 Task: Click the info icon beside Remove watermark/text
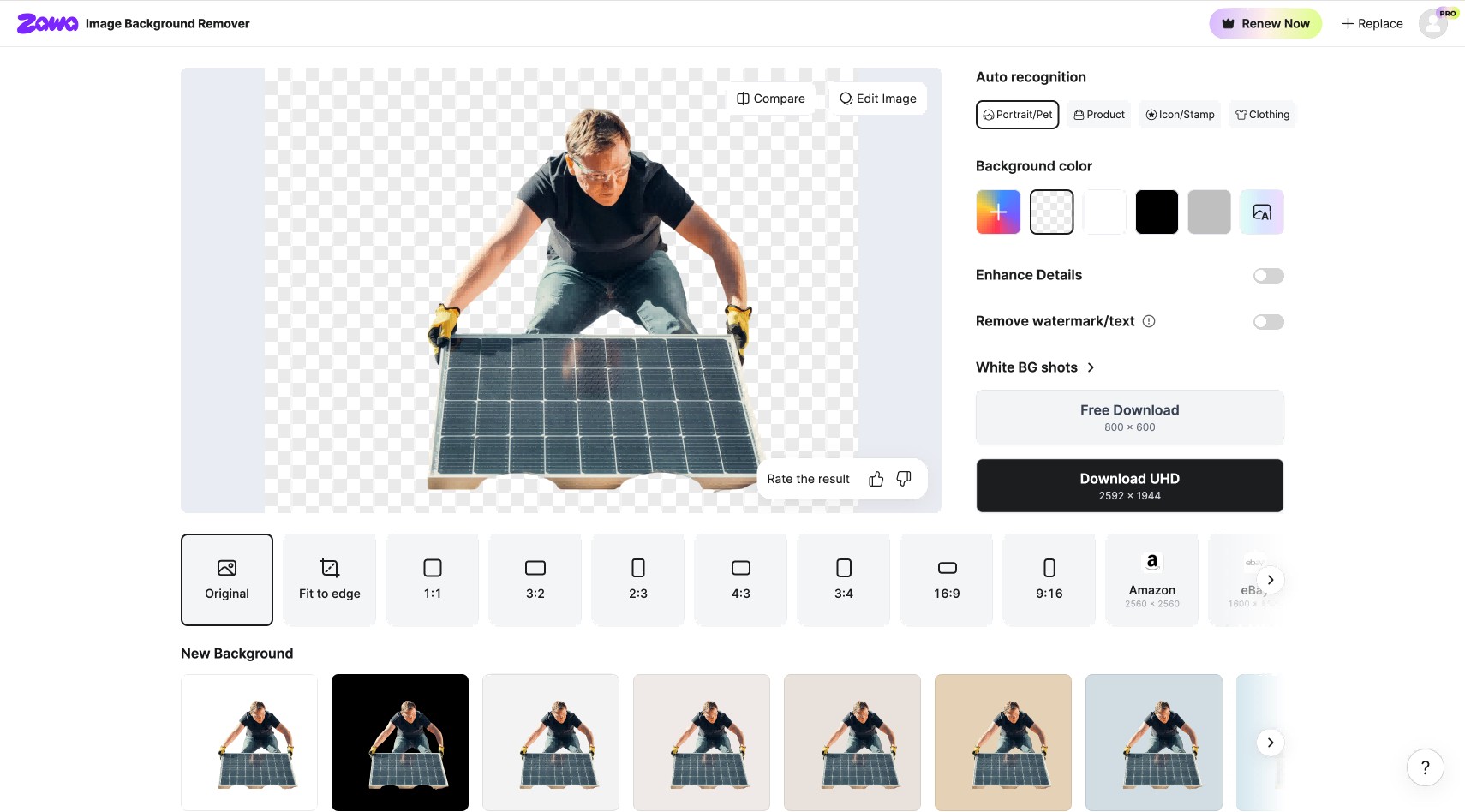pos(1150,321)
